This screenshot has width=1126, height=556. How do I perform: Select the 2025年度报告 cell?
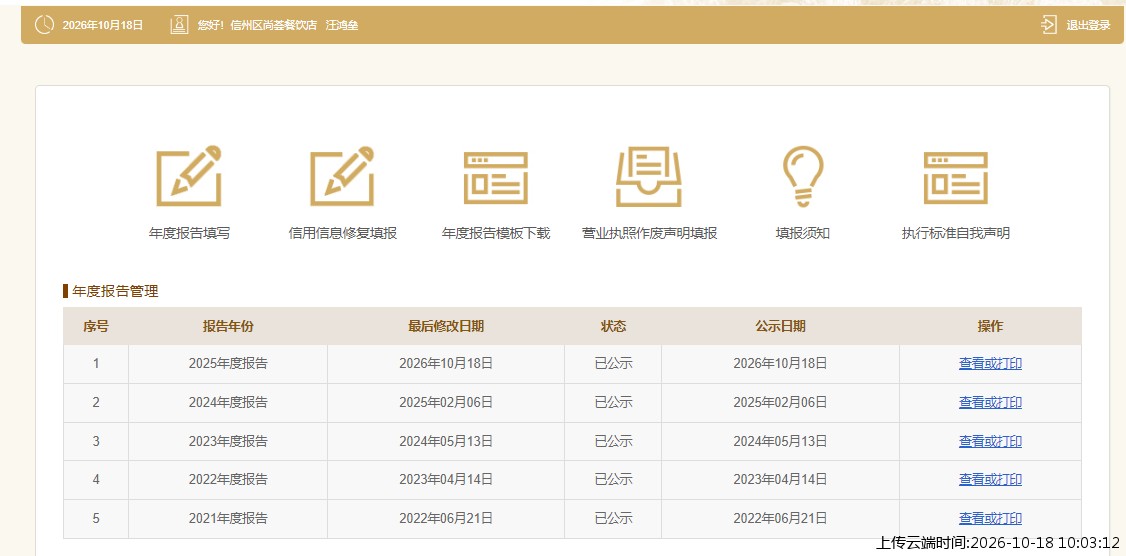228,363
